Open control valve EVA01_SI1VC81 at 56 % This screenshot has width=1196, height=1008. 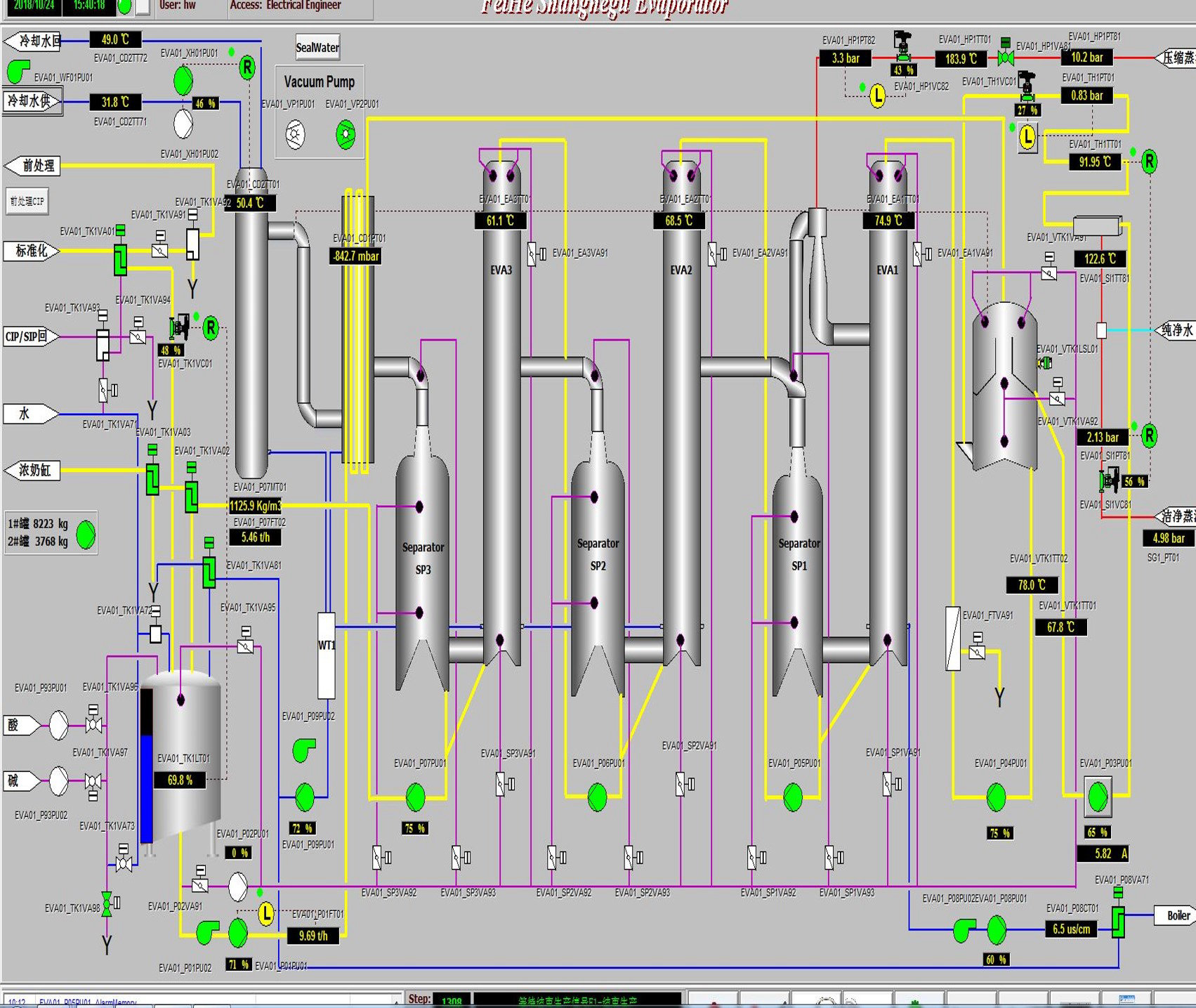(x=1110, y=481)
